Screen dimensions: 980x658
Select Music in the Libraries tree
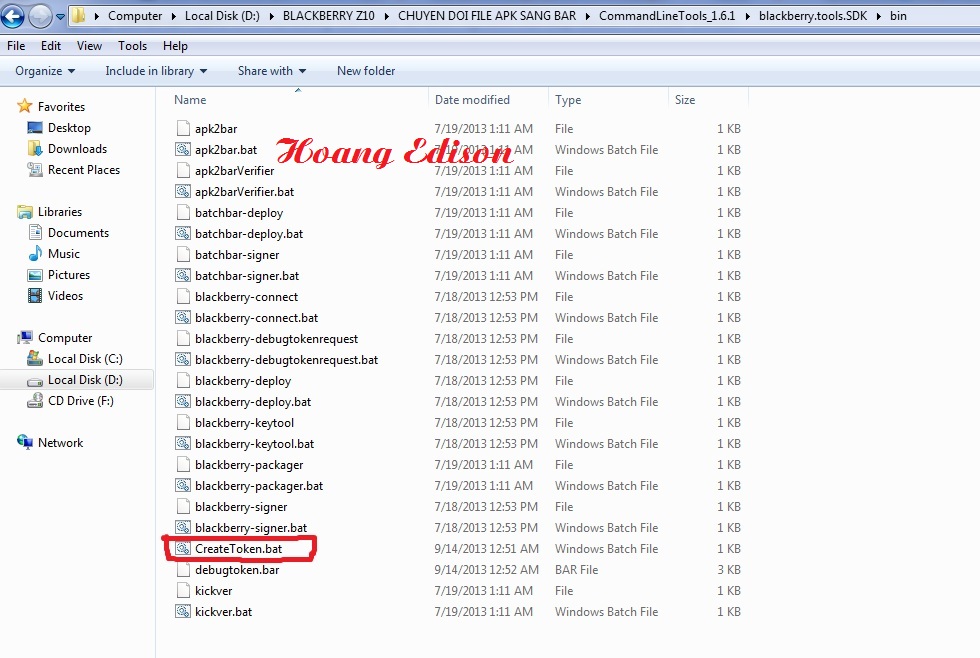[x=64, y=254]
